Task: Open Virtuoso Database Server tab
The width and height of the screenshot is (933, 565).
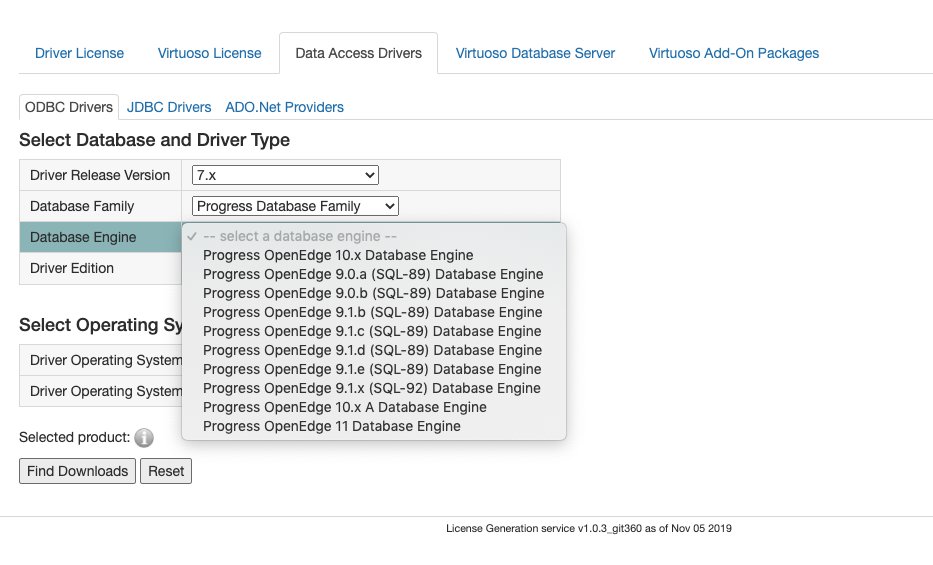Action: (x=535, y=53)
